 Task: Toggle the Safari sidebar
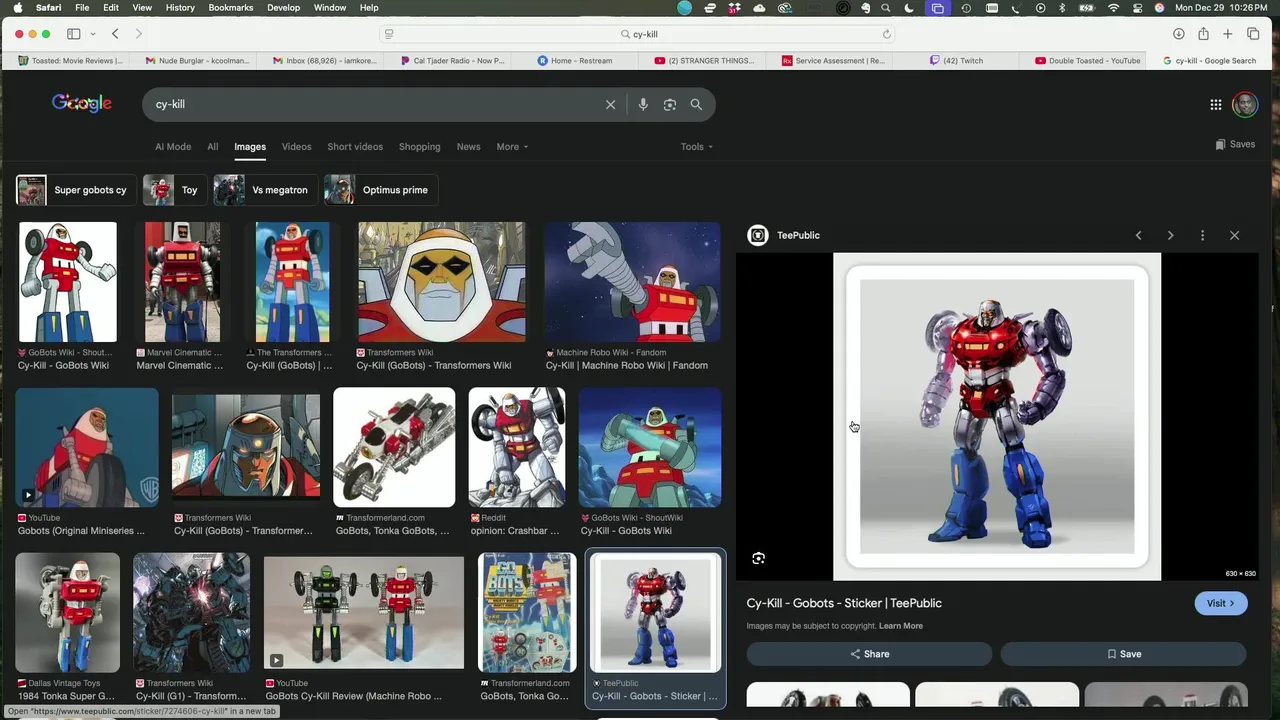pyautogui.click(x=73, y=34)
